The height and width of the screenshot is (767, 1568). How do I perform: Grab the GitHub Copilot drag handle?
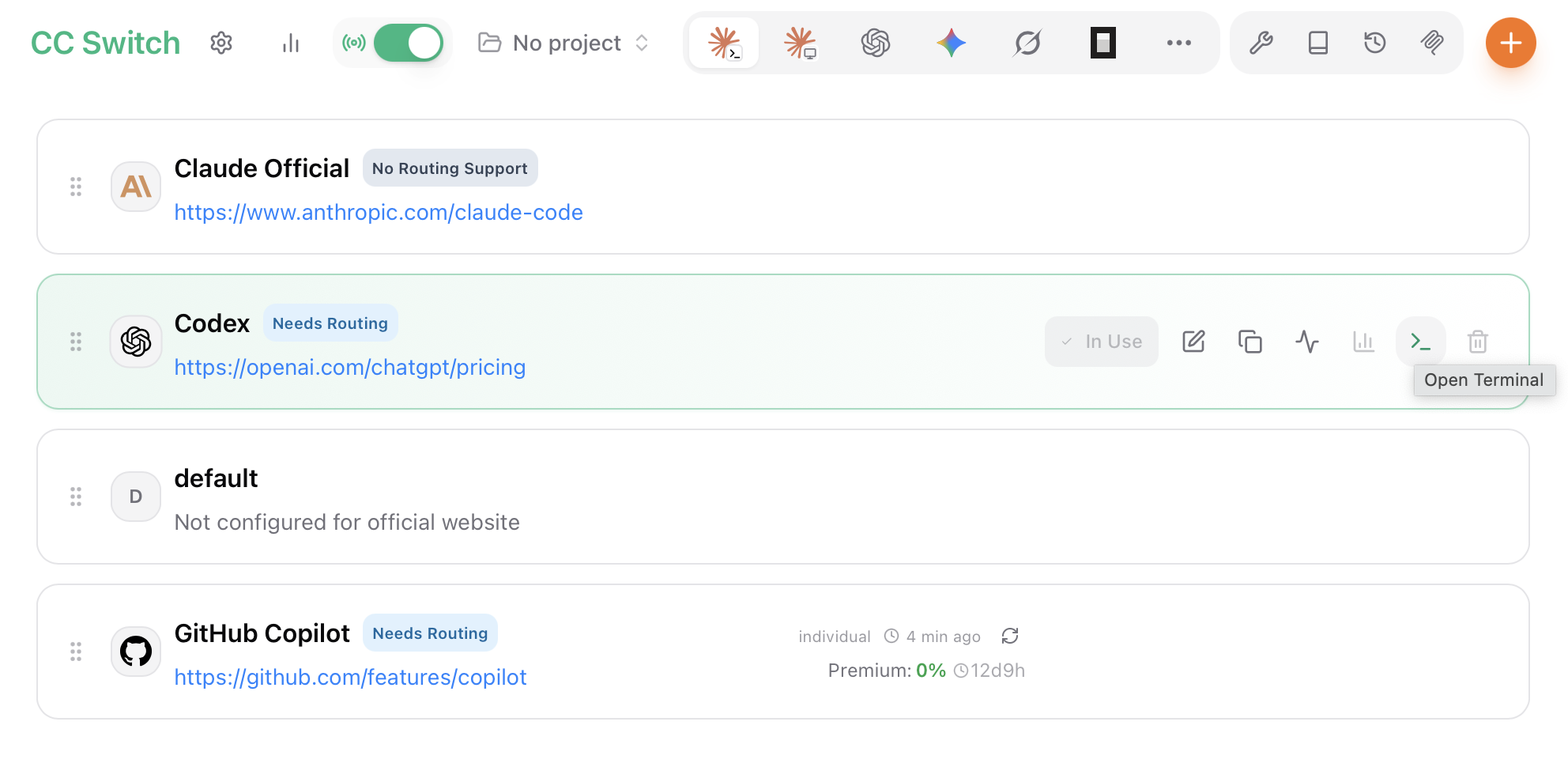point(76,652)
